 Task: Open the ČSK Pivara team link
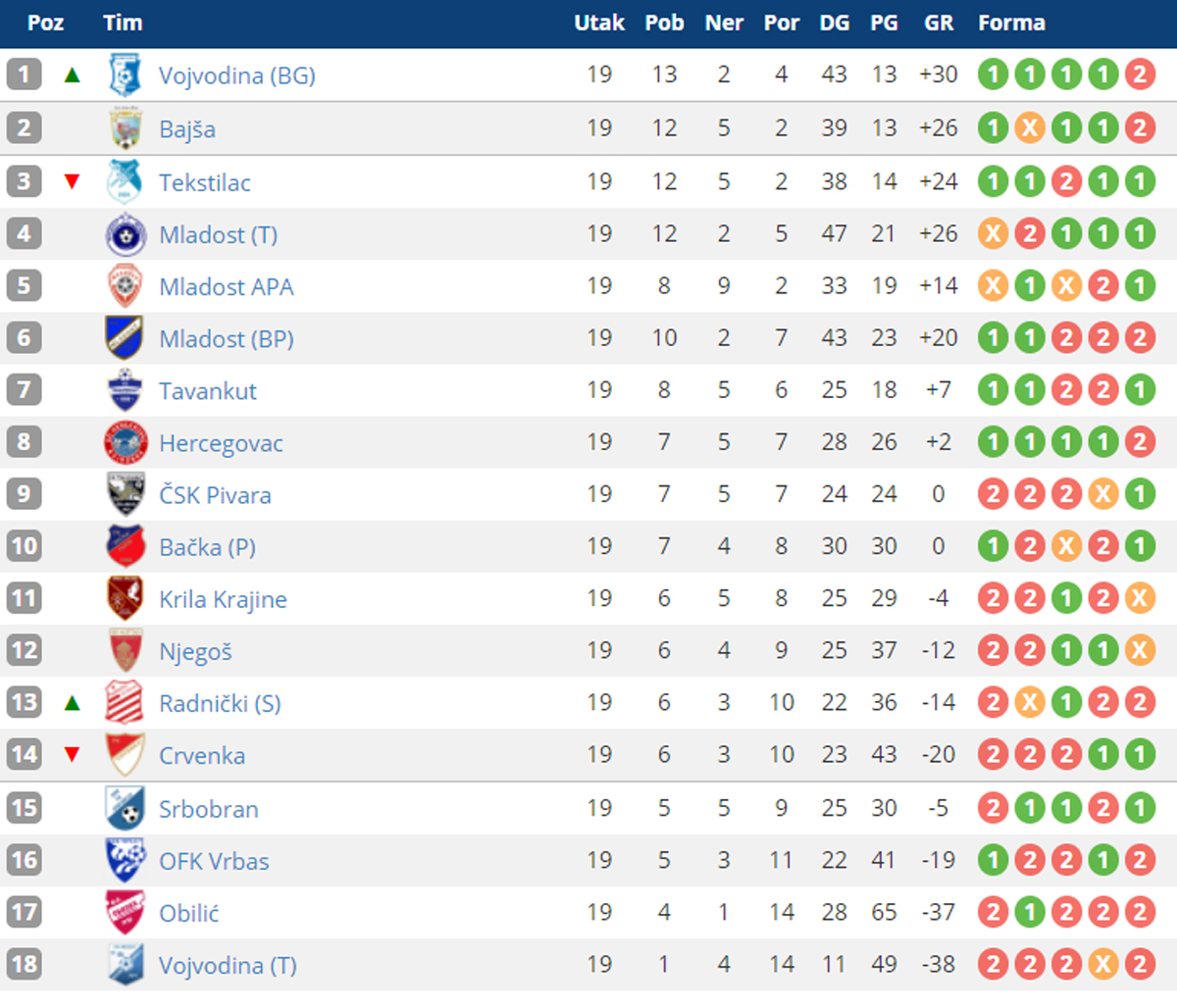coord(215,495)
